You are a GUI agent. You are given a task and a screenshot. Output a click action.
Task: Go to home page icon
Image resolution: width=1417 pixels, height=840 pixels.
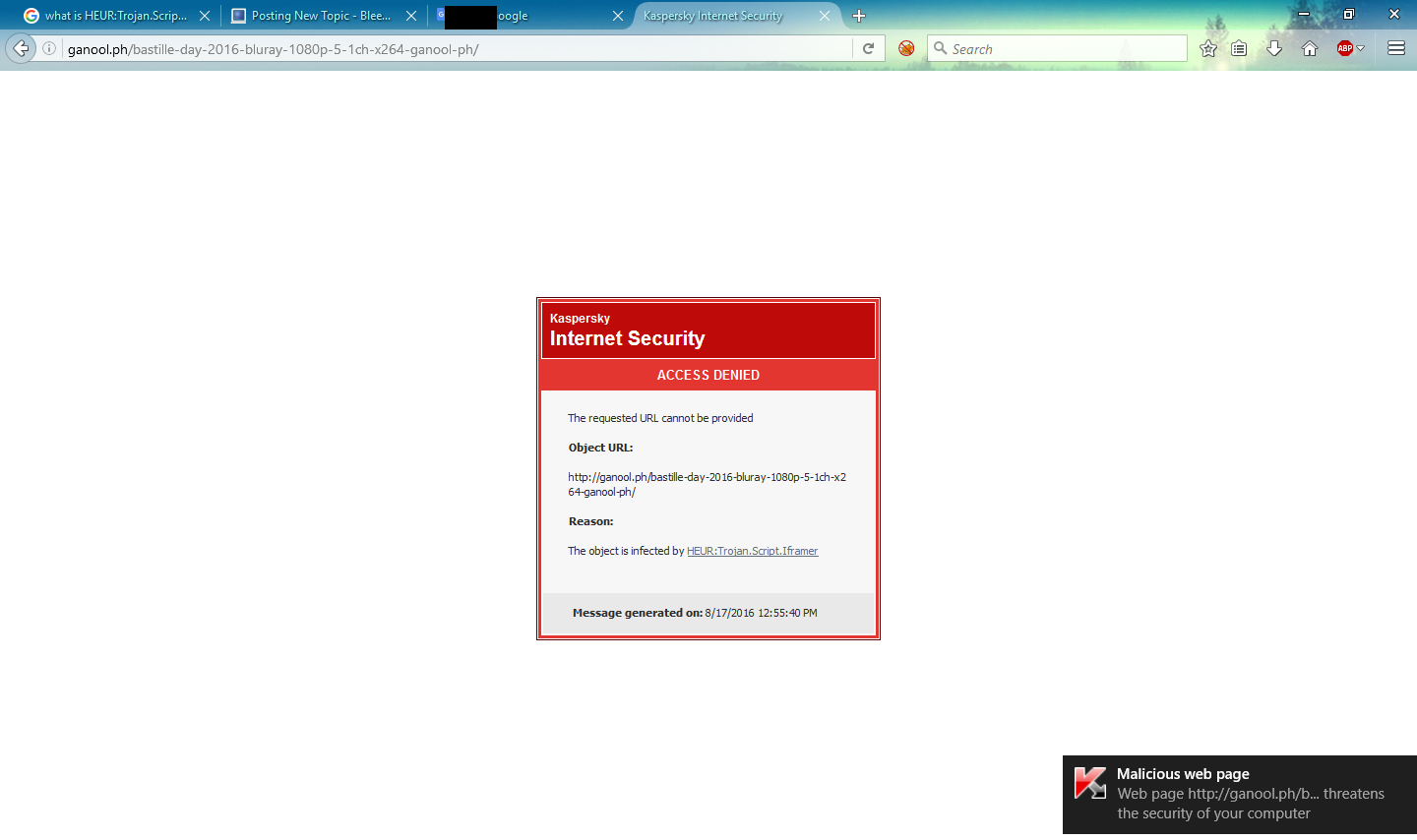pos(1309,48)
